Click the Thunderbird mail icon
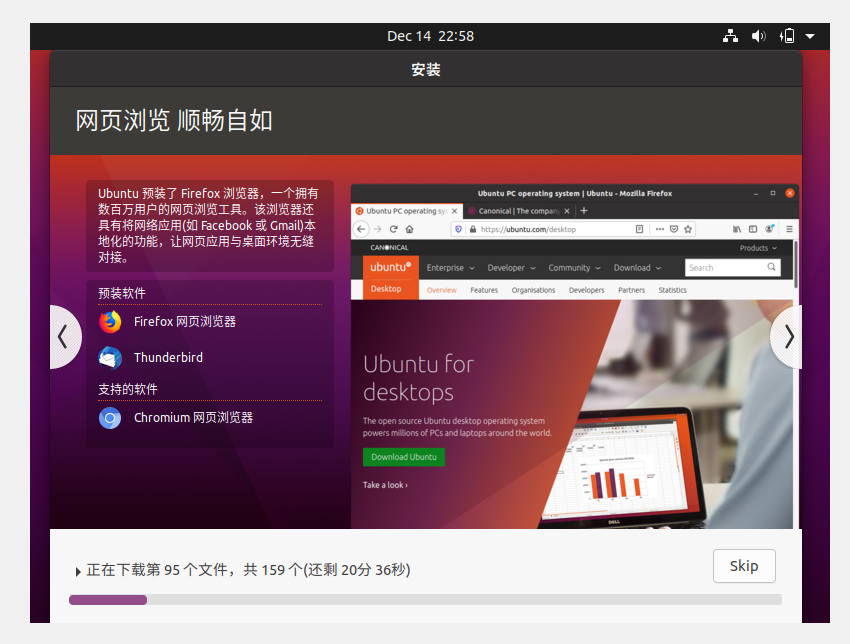 coord(110,358)
